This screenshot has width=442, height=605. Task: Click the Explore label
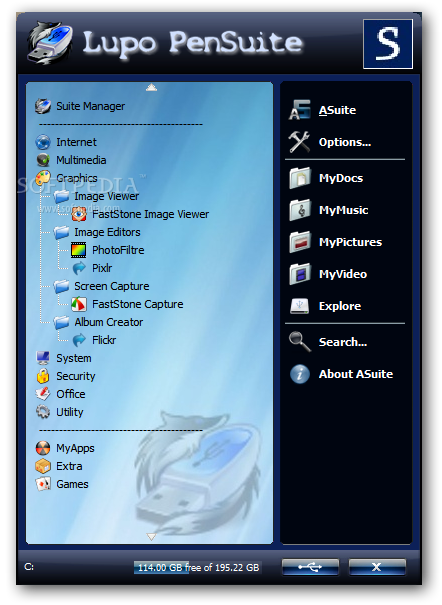coord(340,306)
